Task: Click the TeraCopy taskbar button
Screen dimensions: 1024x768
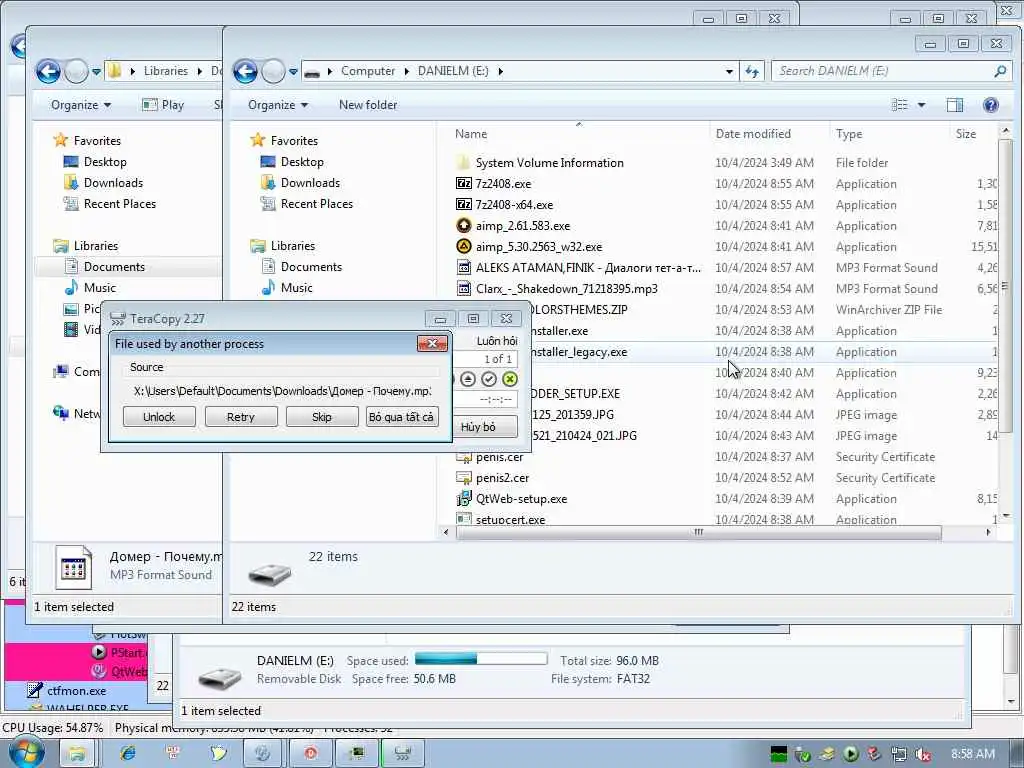Action: [402, 753]
